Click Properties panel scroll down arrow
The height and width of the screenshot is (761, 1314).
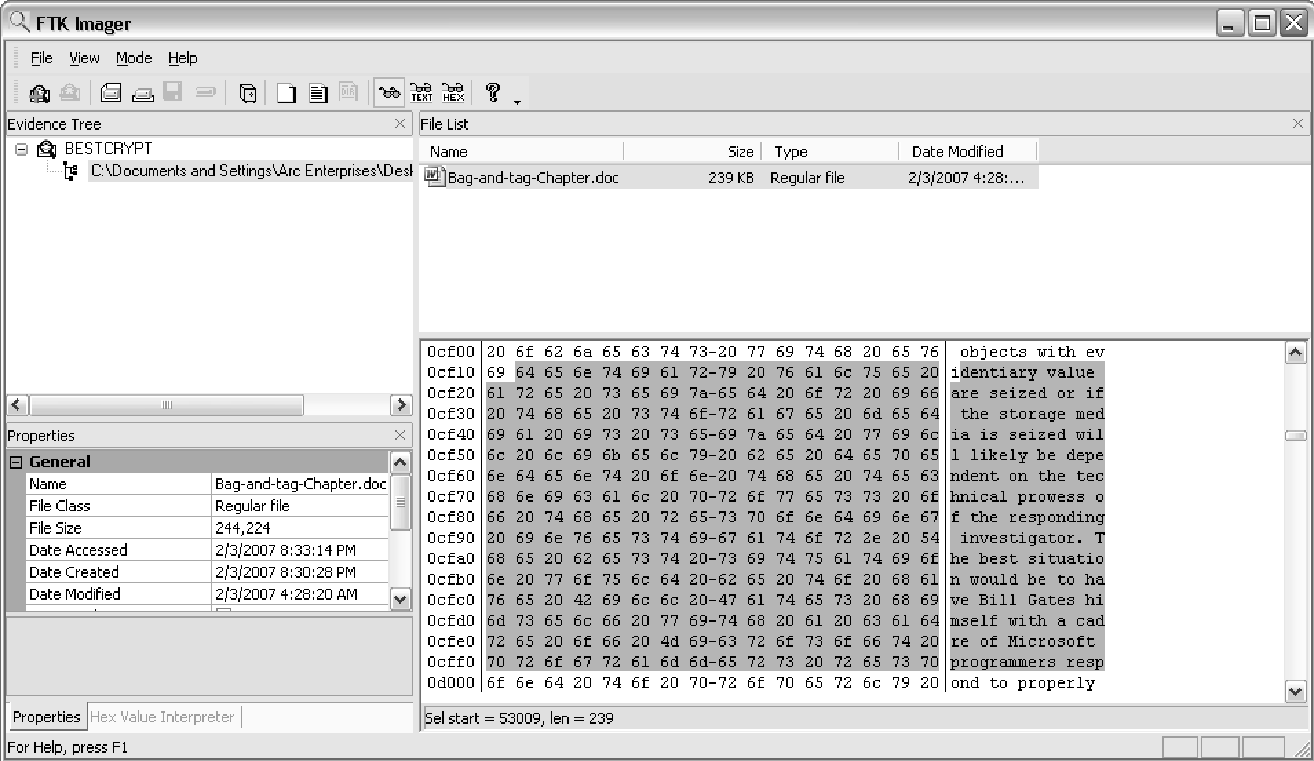point(400,599)
